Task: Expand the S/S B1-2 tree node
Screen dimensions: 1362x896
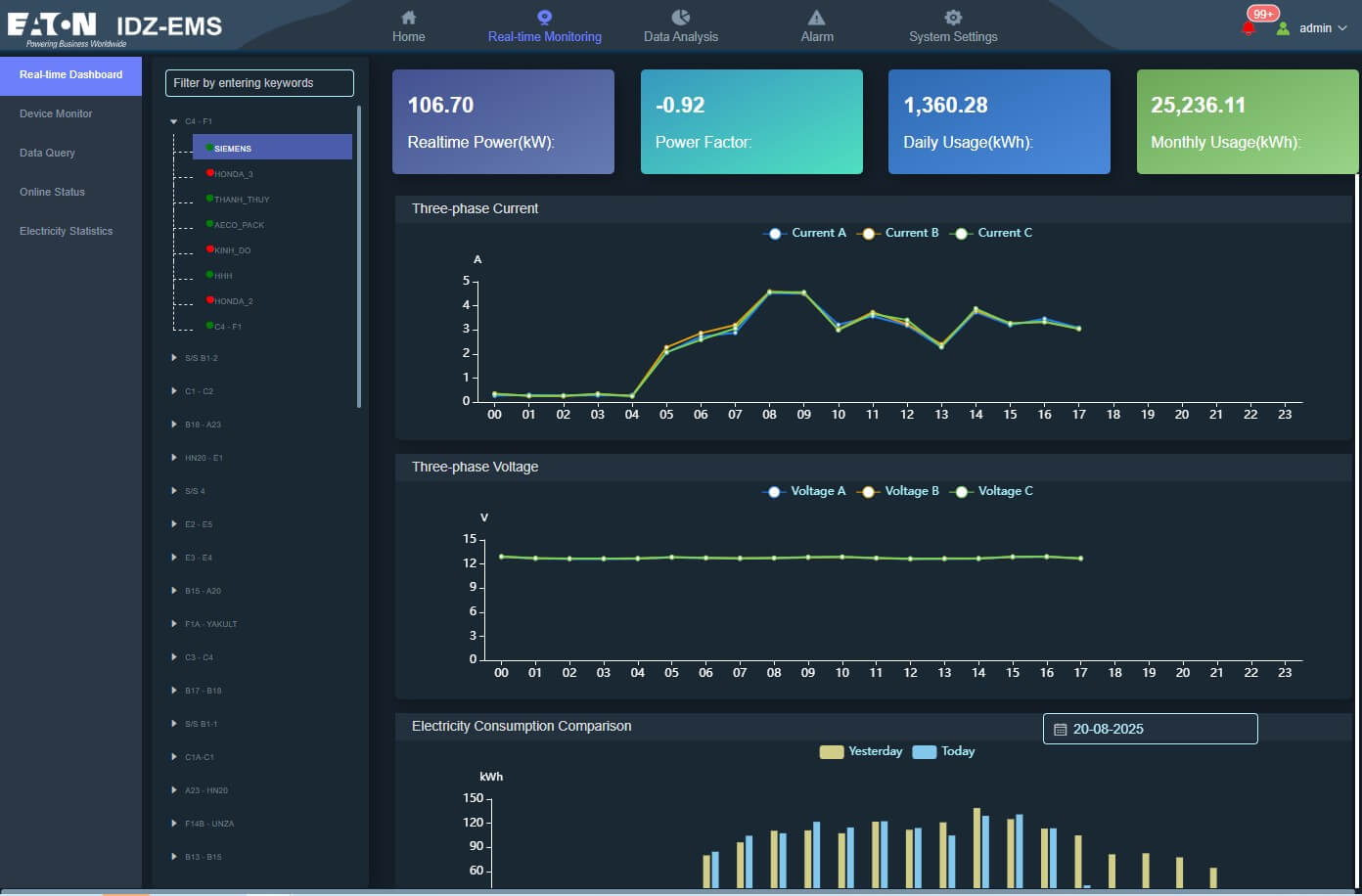Action: pos(174,358)
